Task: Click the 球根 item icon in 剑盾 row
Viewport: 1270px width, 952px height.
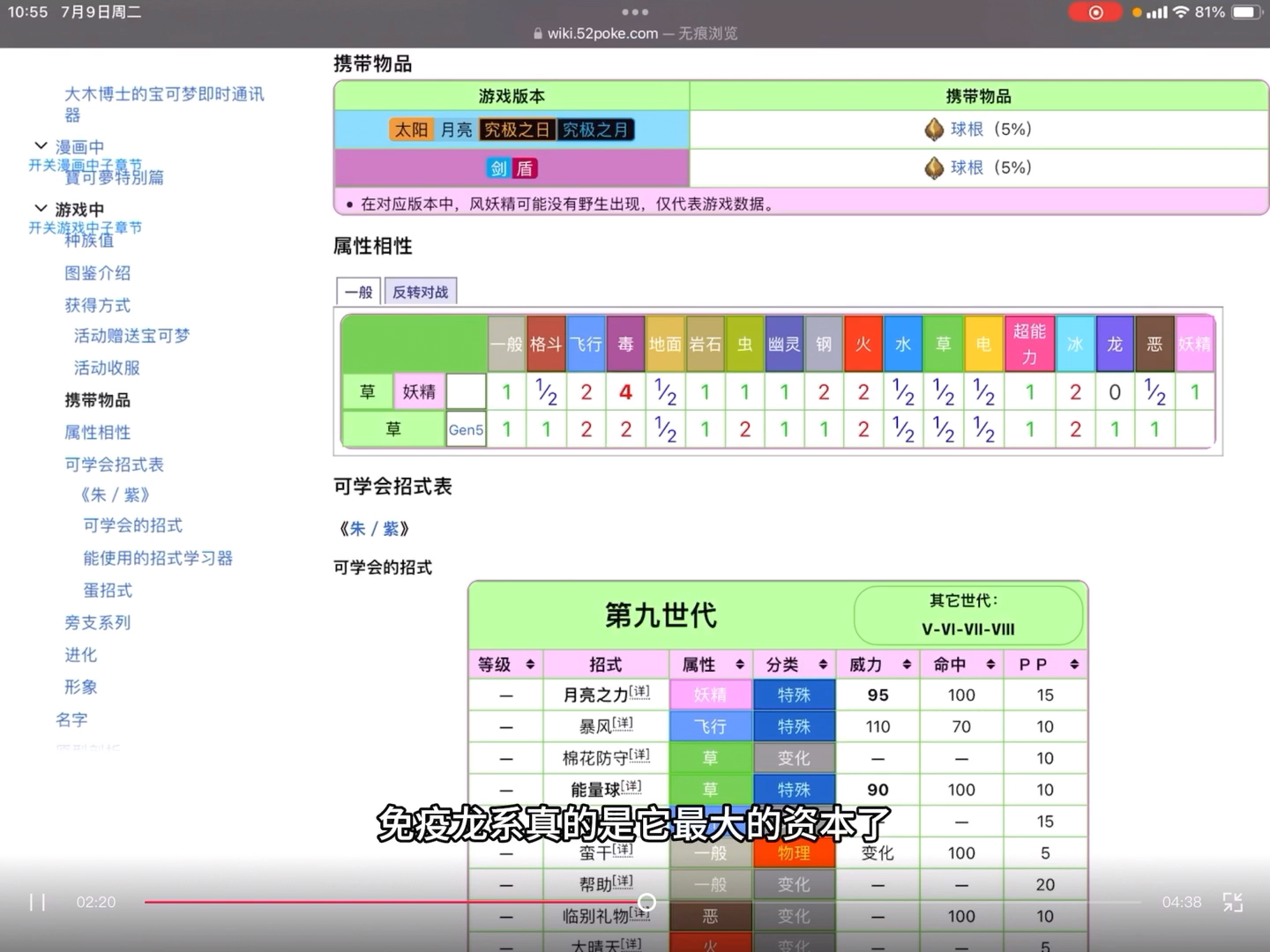Action: point(934,167)
